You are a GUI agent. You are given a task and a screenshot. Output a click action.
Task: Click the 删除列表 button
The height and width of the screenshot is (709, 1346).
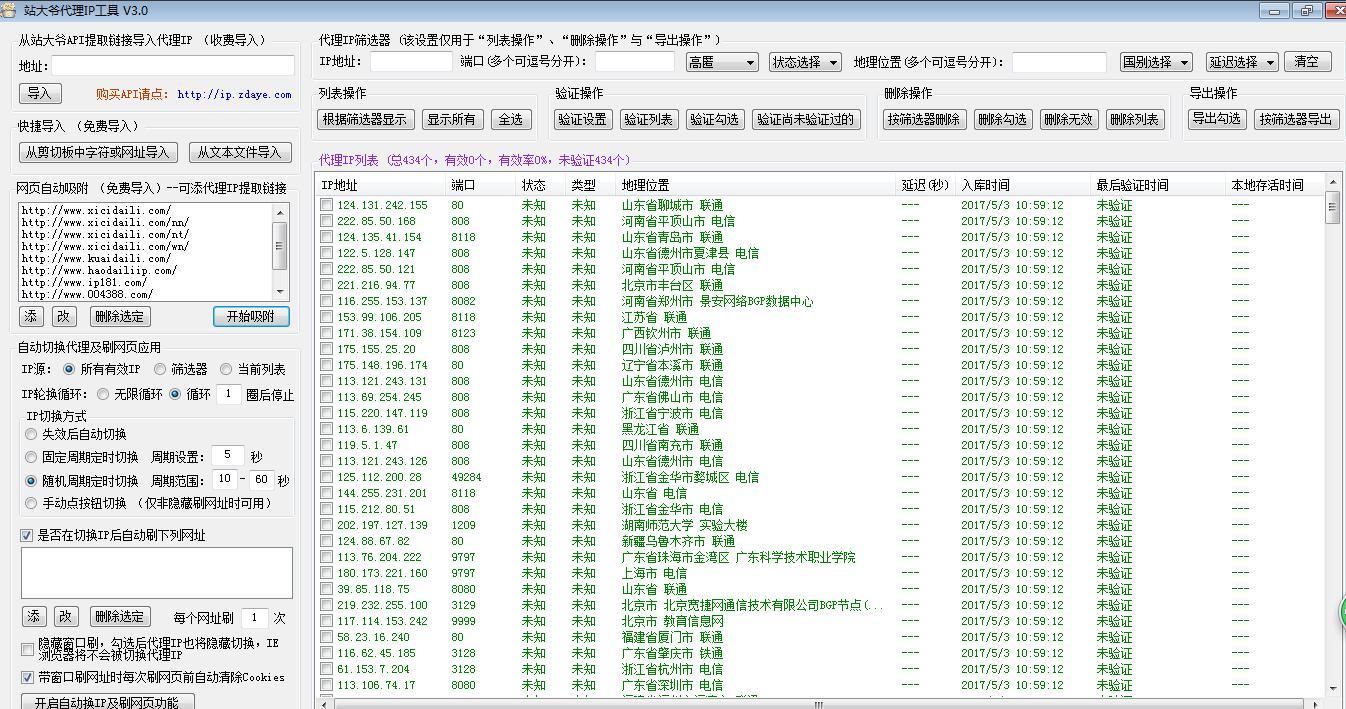click(x=1134, y=119)
